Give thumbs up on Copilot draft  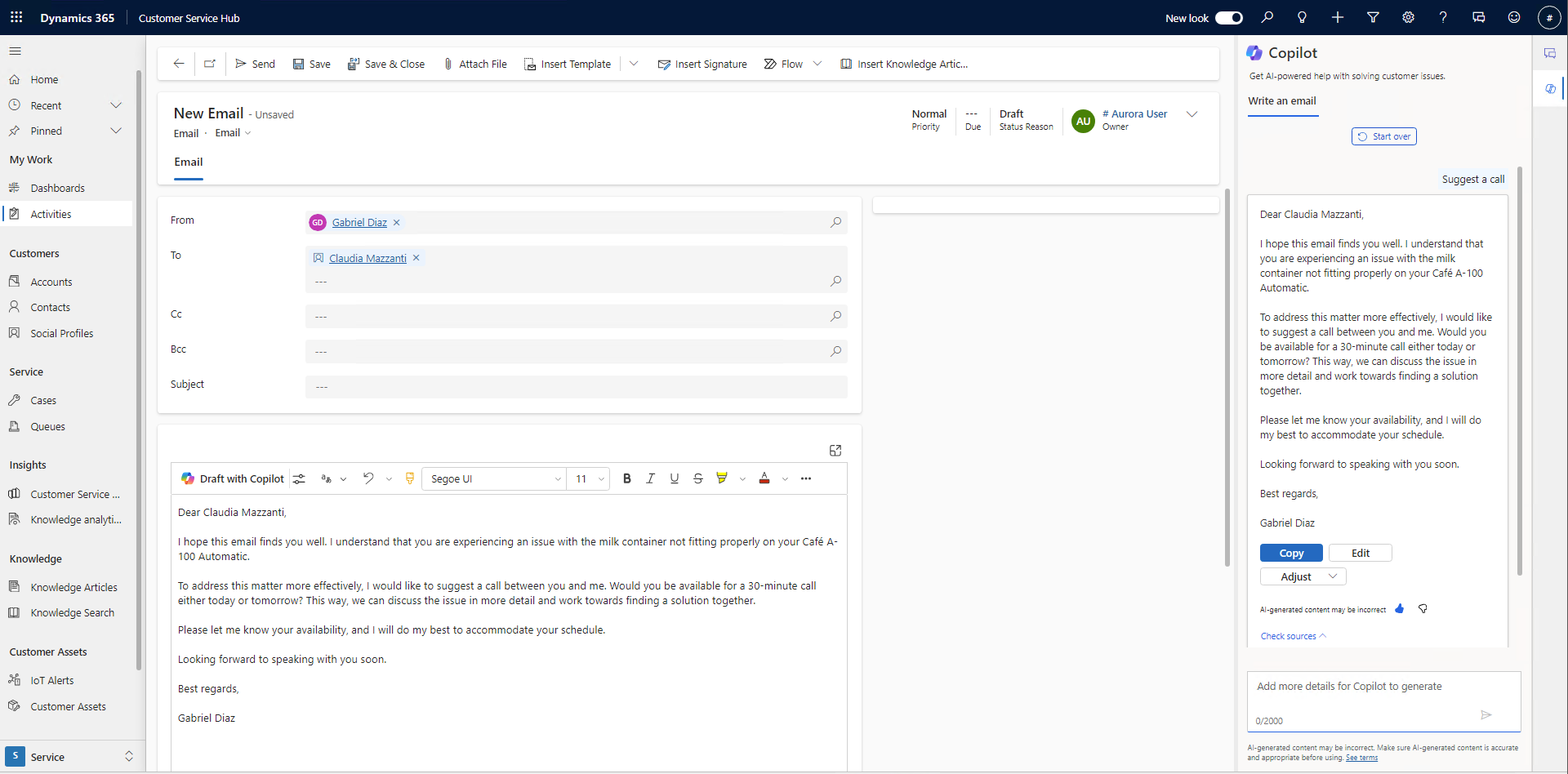coord(1400,609)
